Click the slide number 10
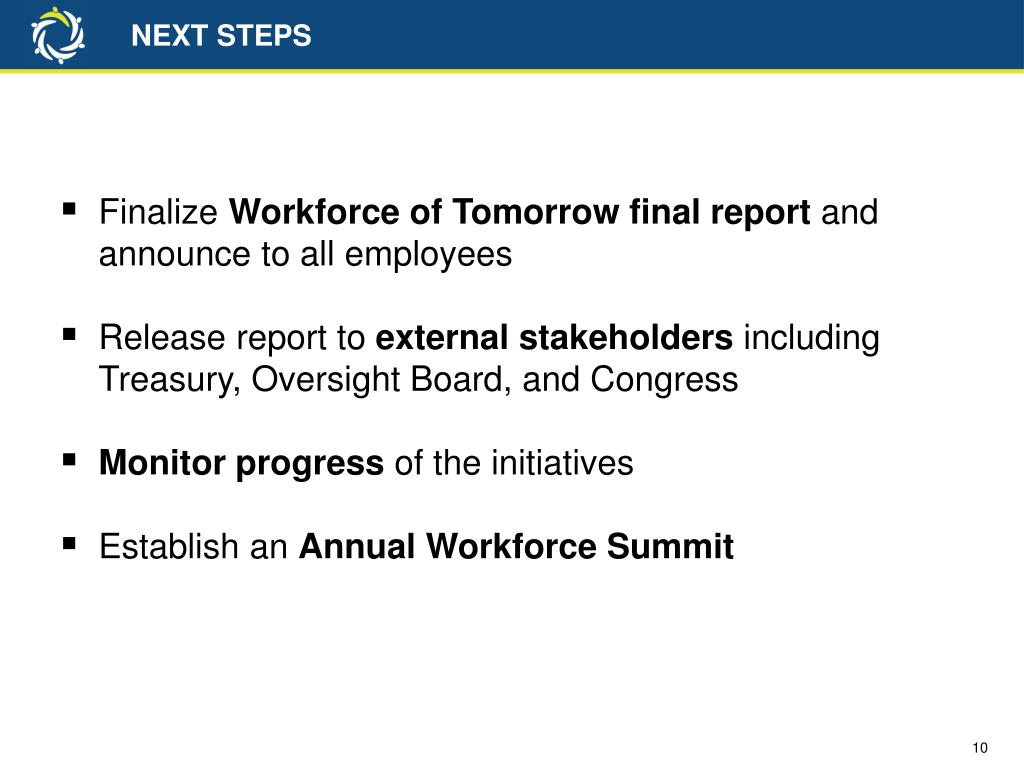Screen dimensions: 1024x768 (x=980, y=748)
